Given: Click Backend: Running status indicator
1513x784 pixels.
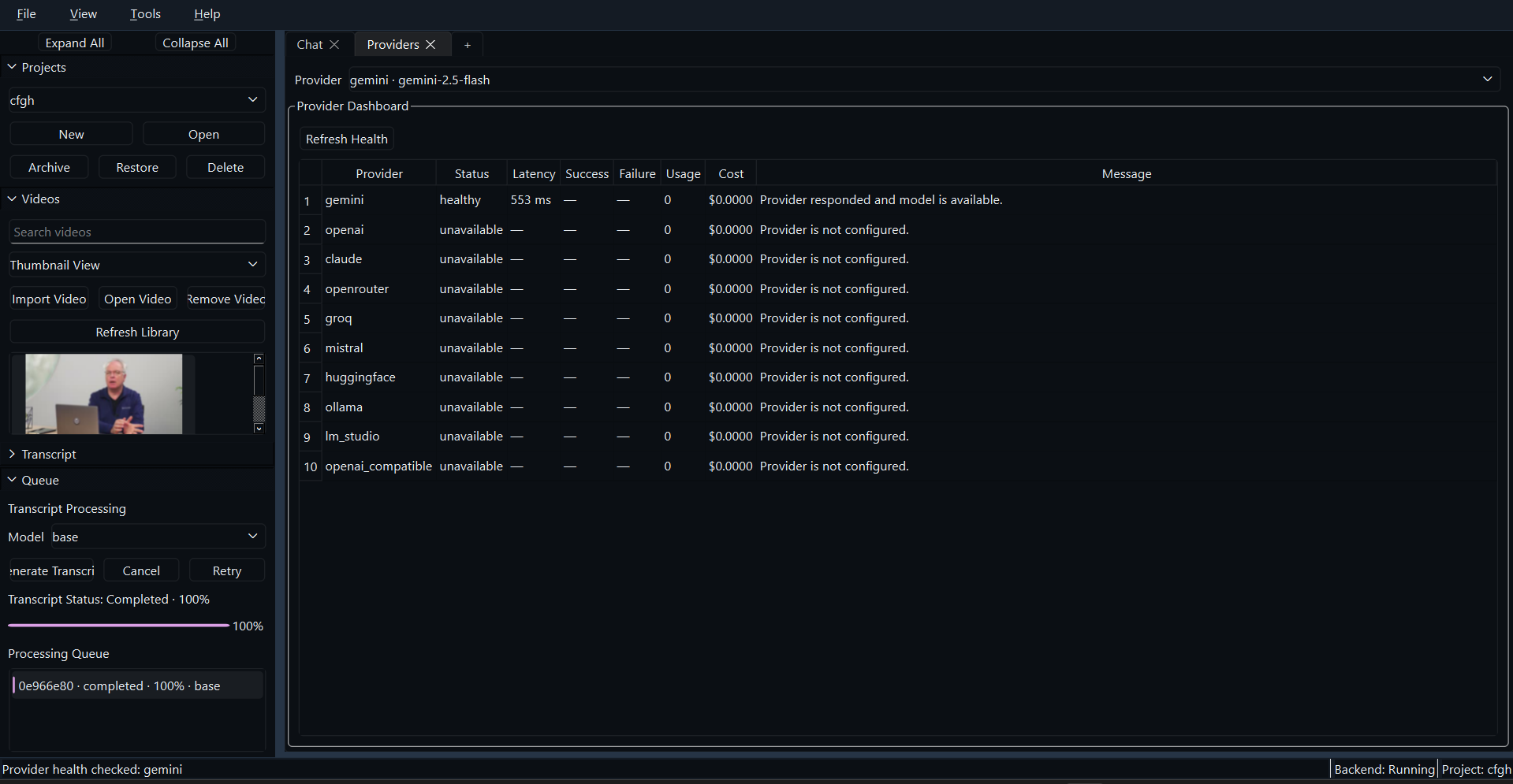Looking at the screenshot, I should [x=1384, y=769].
